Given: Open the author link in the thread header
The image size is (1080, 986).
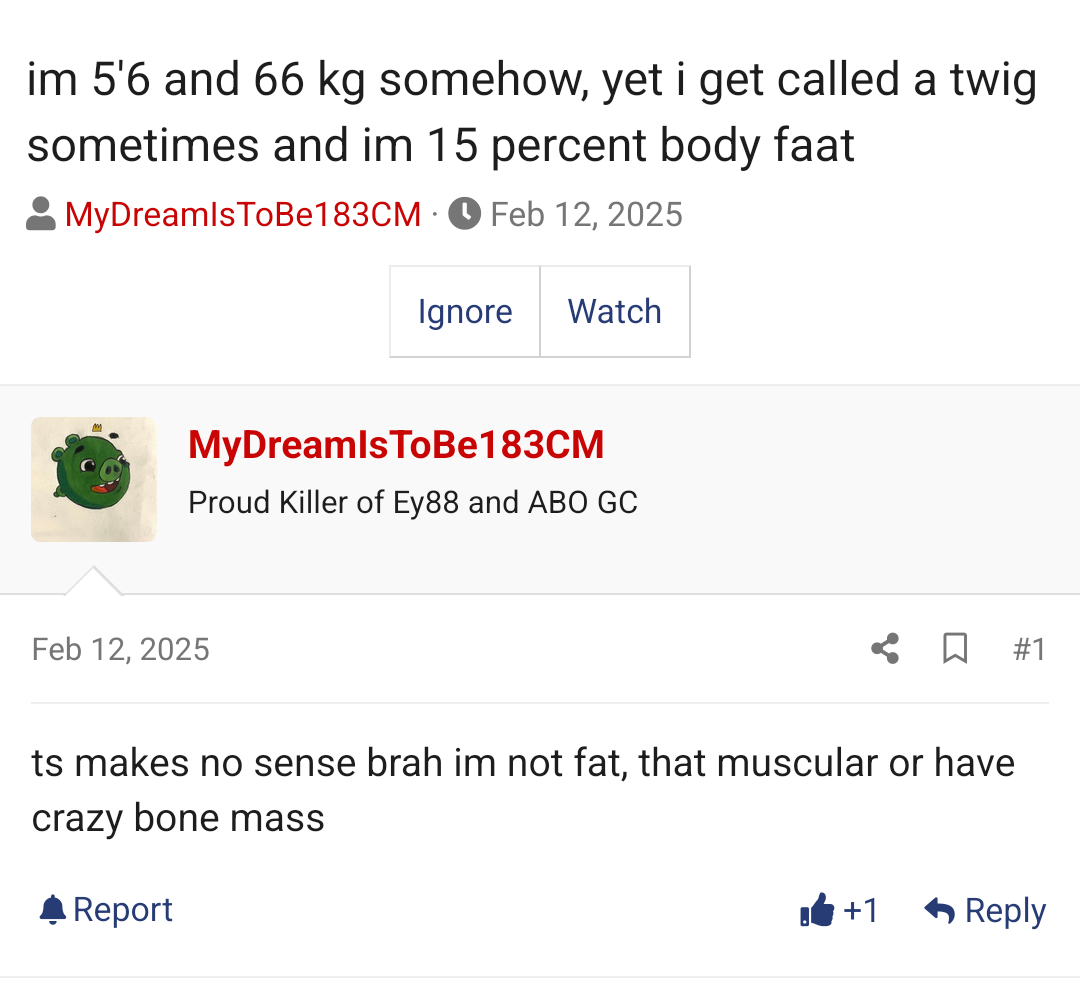Looking at the screenshot, I should point(242,213).
